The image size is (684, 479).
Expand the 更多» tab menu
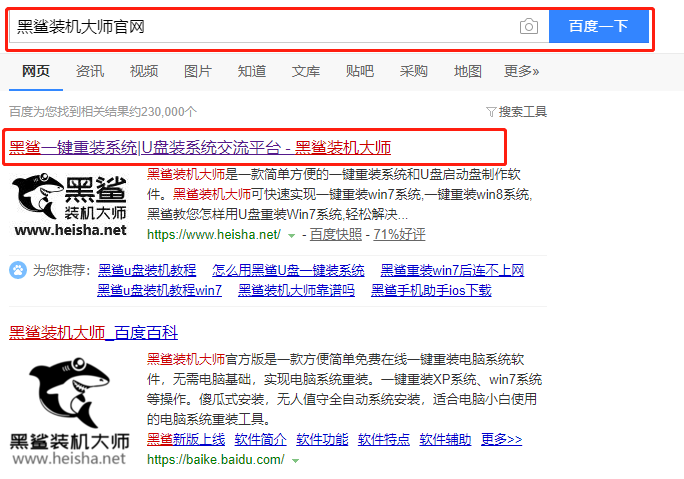522,71
